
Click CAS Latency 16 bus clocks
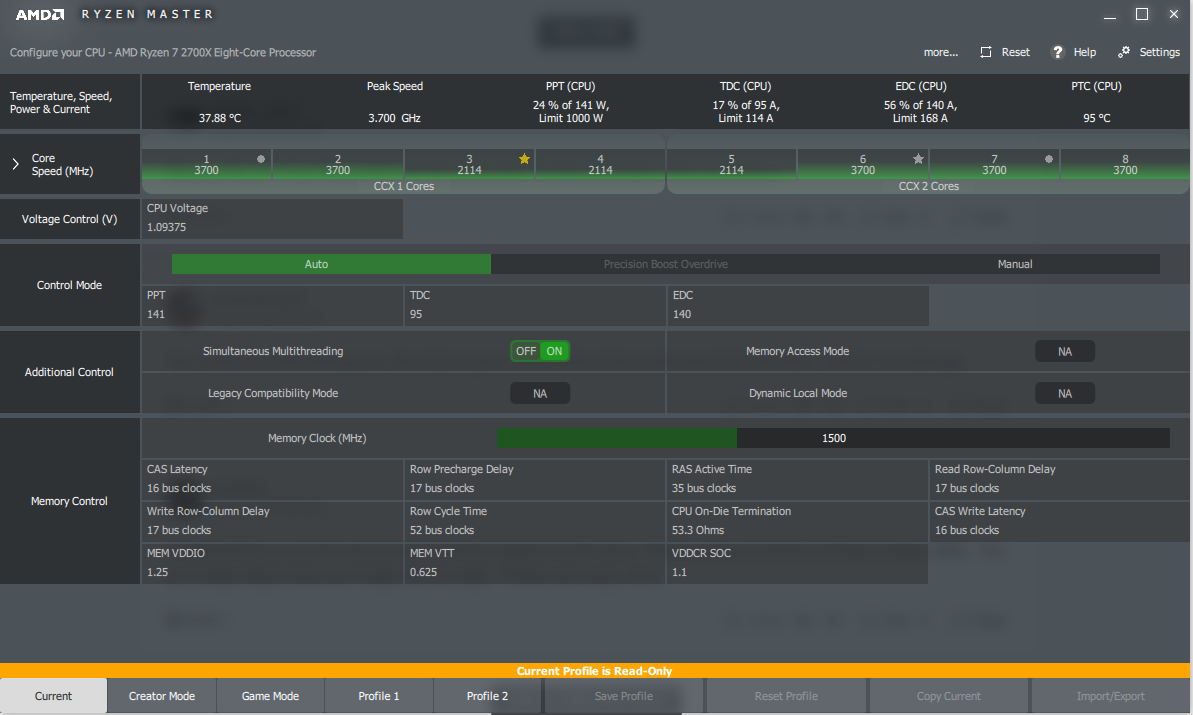tap(272, 479)
